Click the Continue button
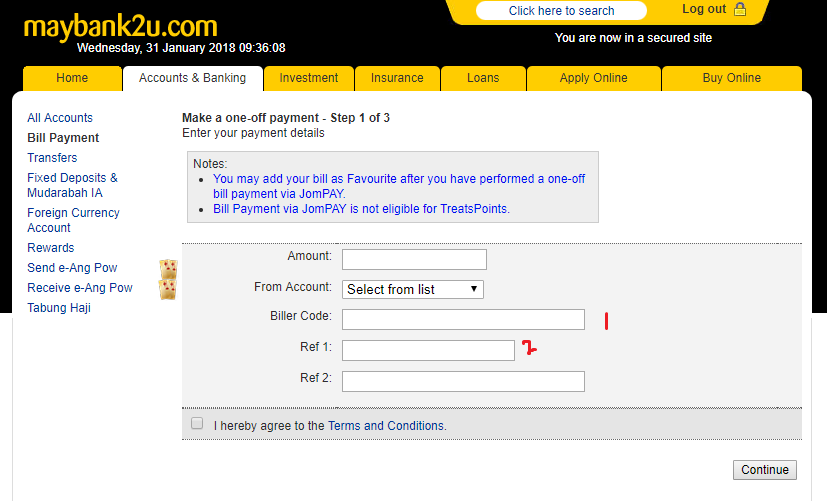The image size is (827, 501). pyautogui.click(x=765, y=470)
